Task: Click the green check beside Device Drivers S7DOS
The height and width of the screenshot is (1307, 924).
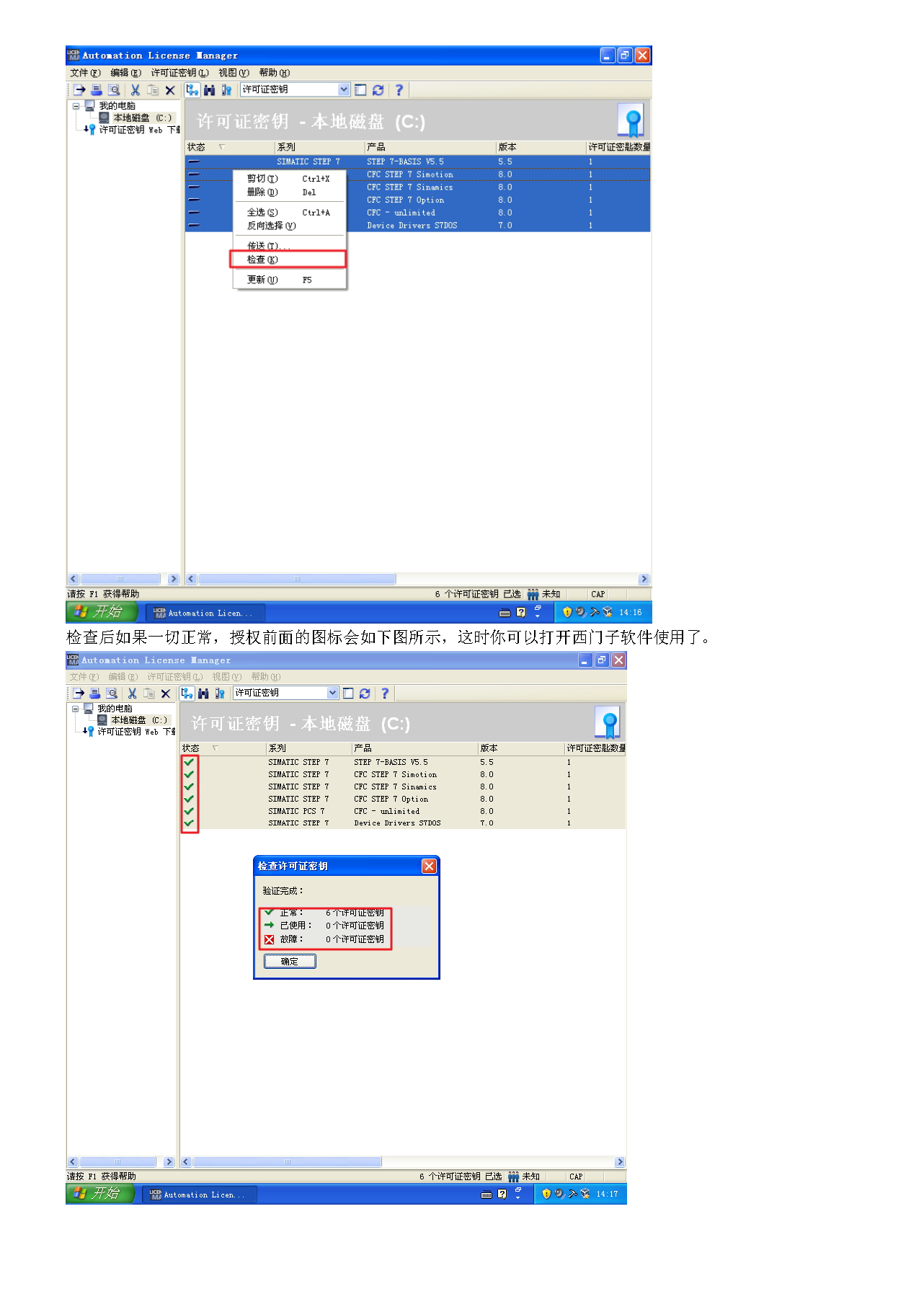Action: point(189,823)
